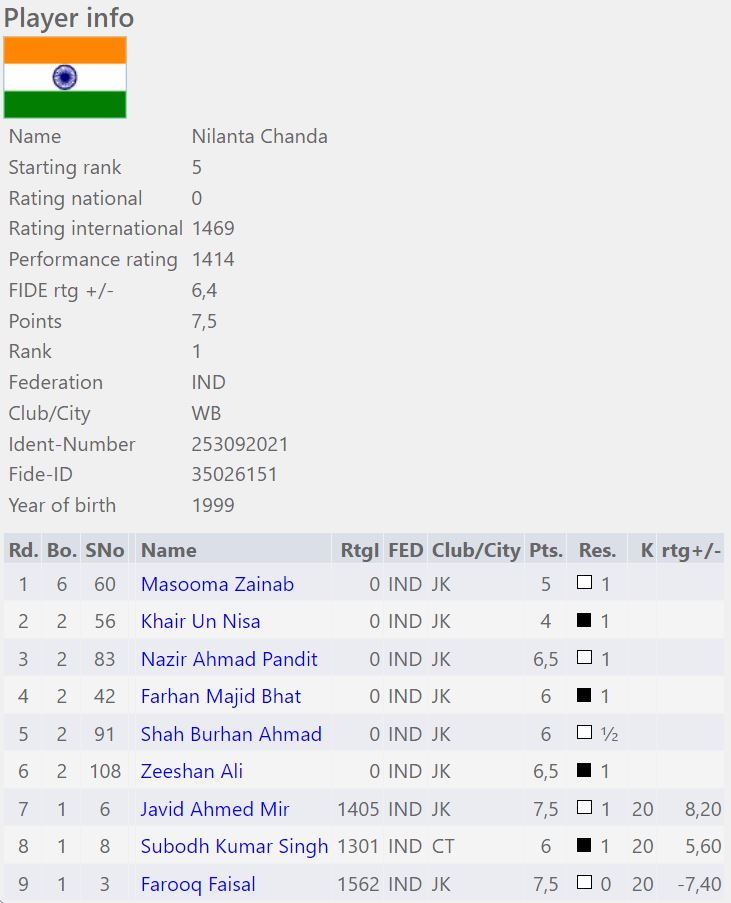Click the Pts. column header
This screenshot has width=731, height=903.
(546, 550)
